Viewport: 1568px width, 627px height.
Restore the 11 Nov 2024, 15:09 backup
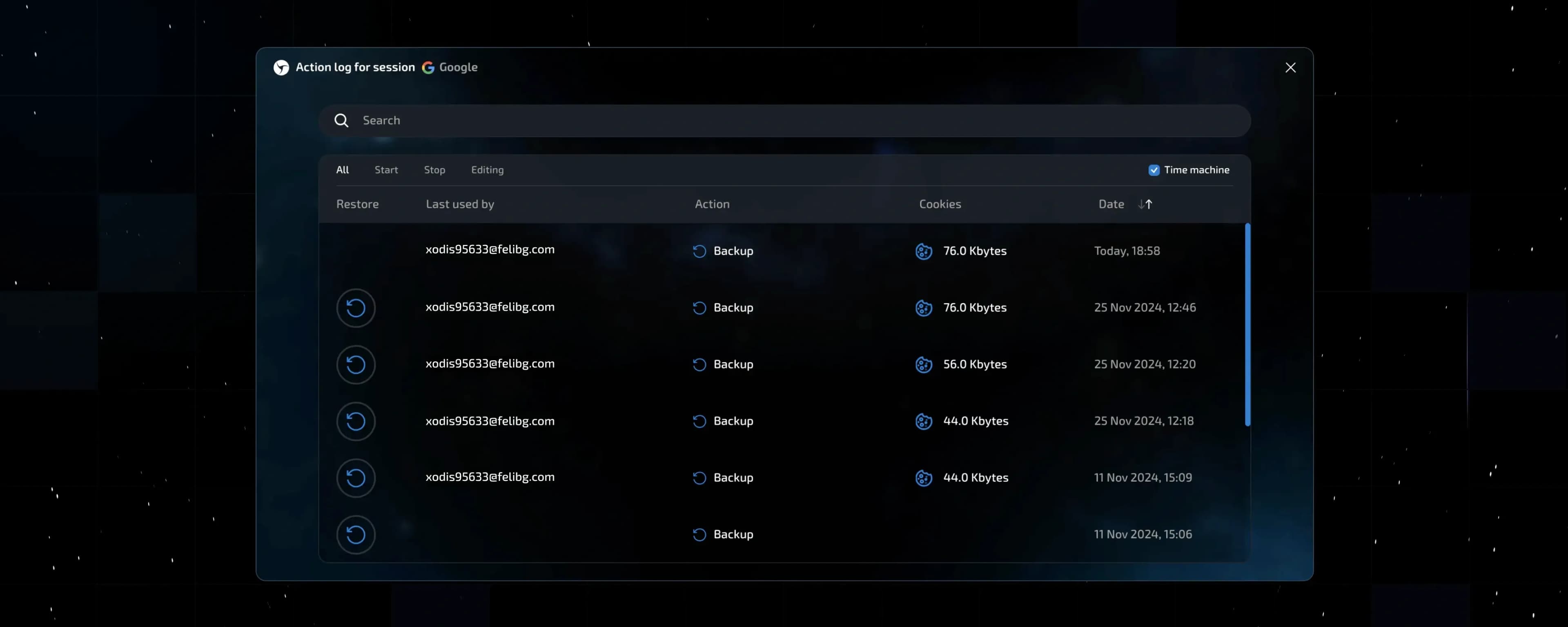tap(356, 478)
